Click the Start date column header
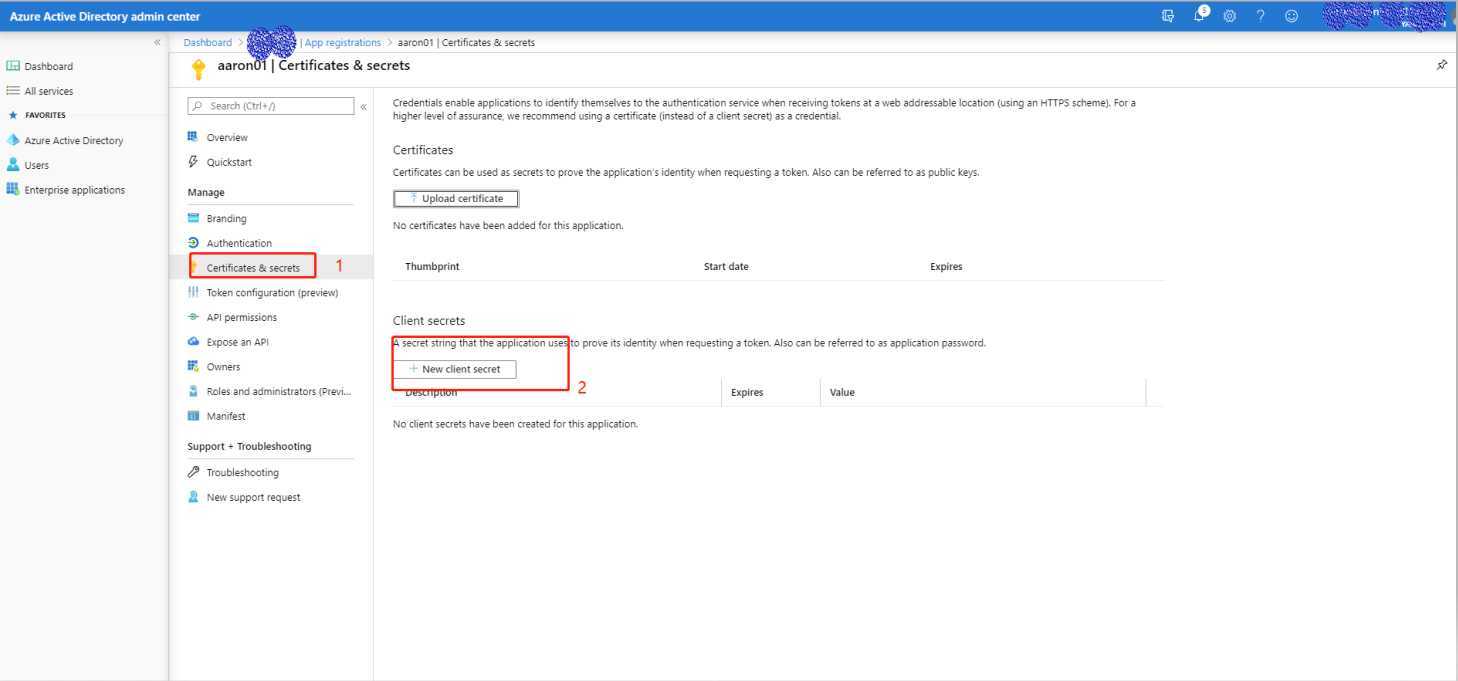The height and width of the screenshot is (681, 1458). tap(726, 267)
